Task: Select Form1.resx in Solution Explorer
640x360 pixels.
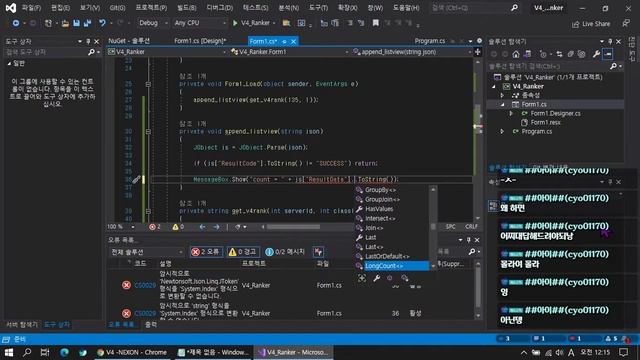Action: click(545, 122)
